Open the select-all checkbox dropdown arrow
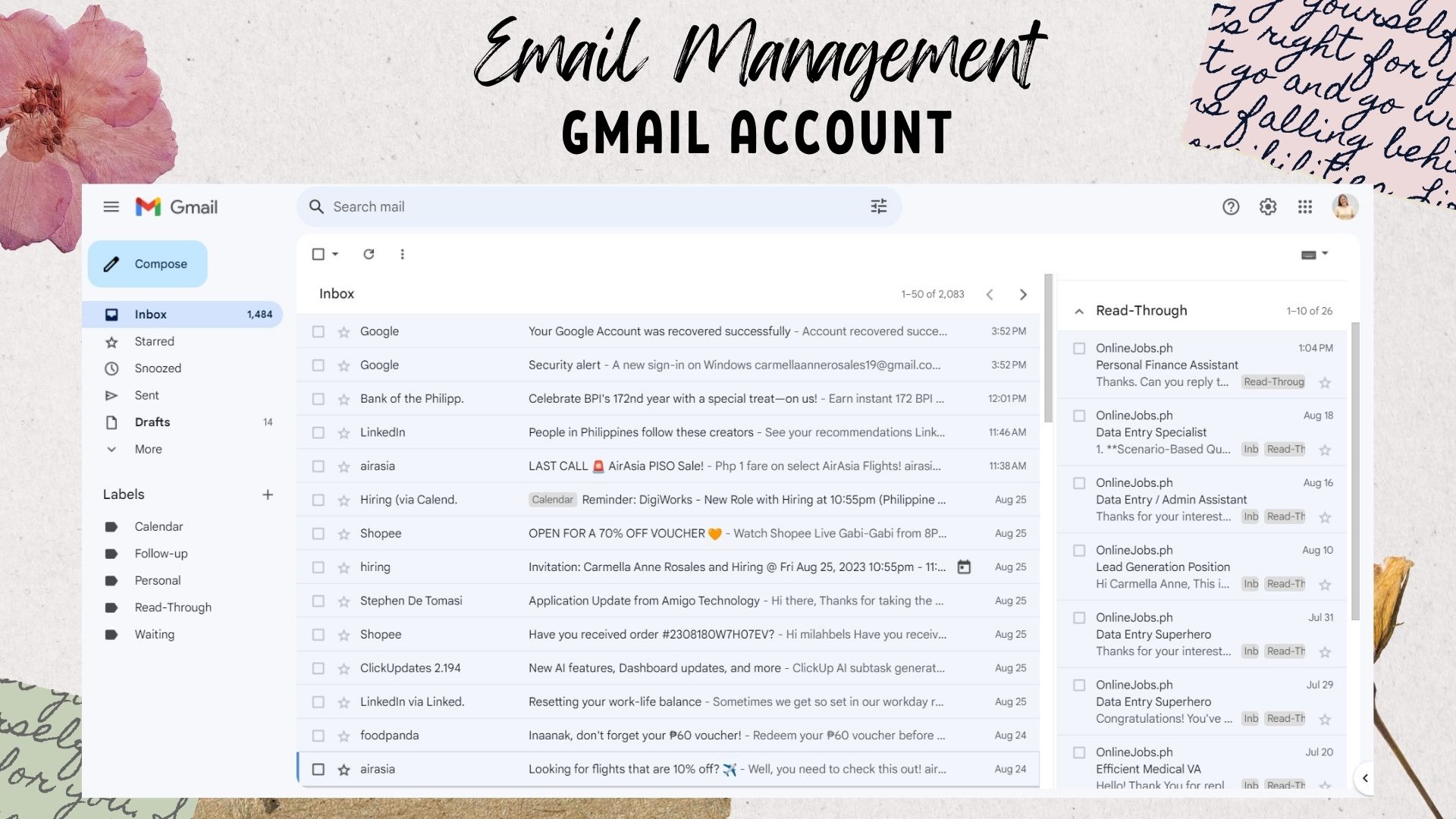 [335, 255]
